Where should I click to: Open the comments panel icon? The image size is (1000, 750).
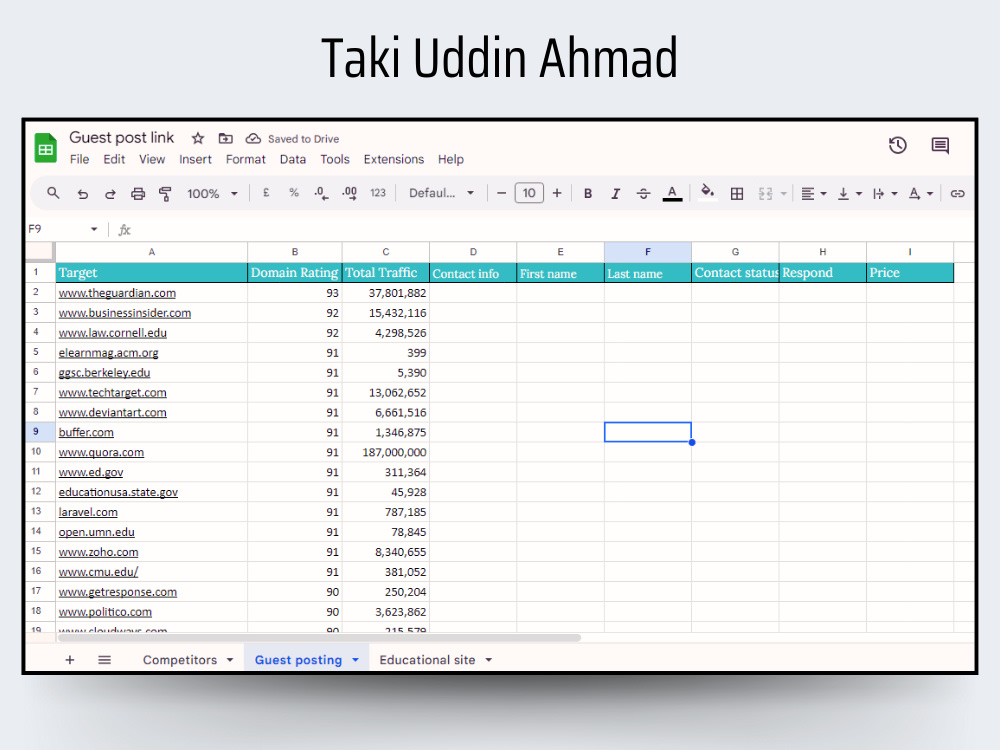point(940,145)
